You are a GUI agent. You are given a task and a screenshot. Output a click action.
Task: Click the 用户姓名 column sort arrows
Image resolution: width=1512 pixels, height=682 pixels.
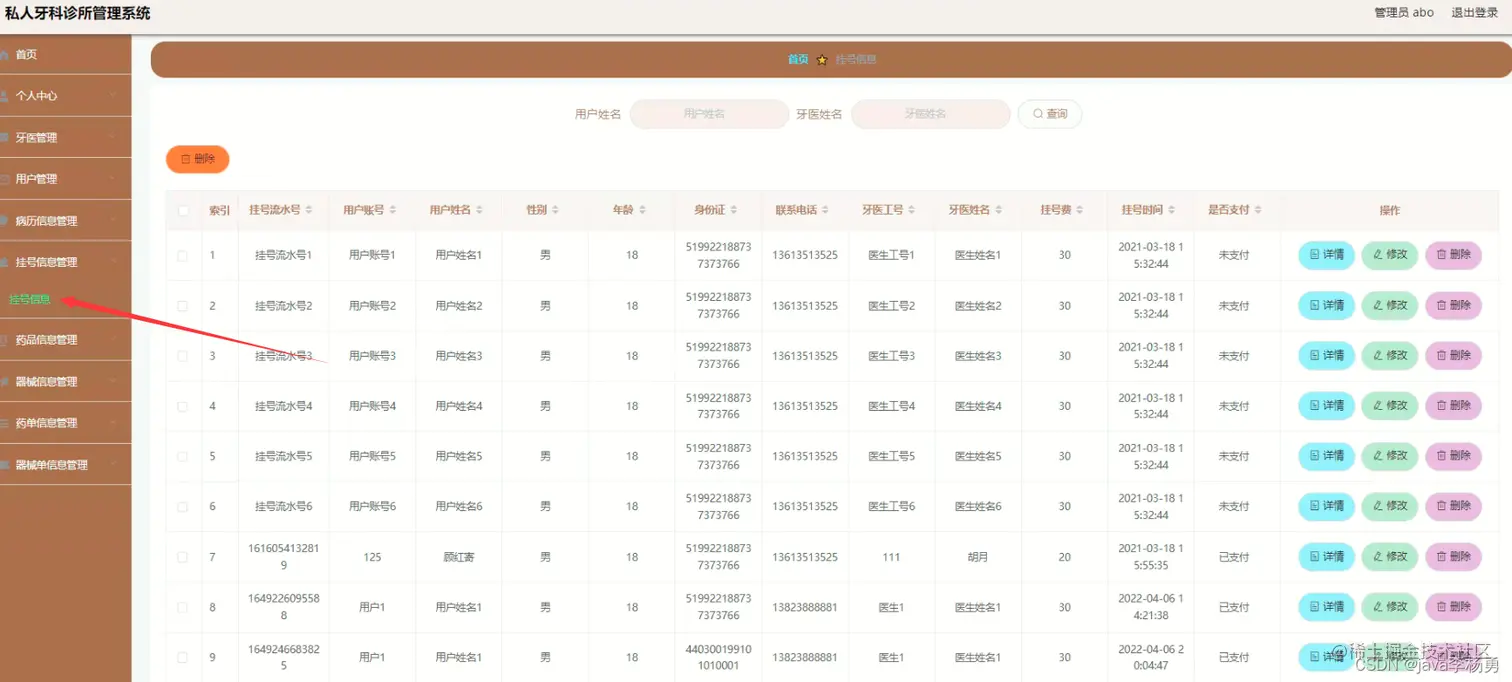pos(480,210)
